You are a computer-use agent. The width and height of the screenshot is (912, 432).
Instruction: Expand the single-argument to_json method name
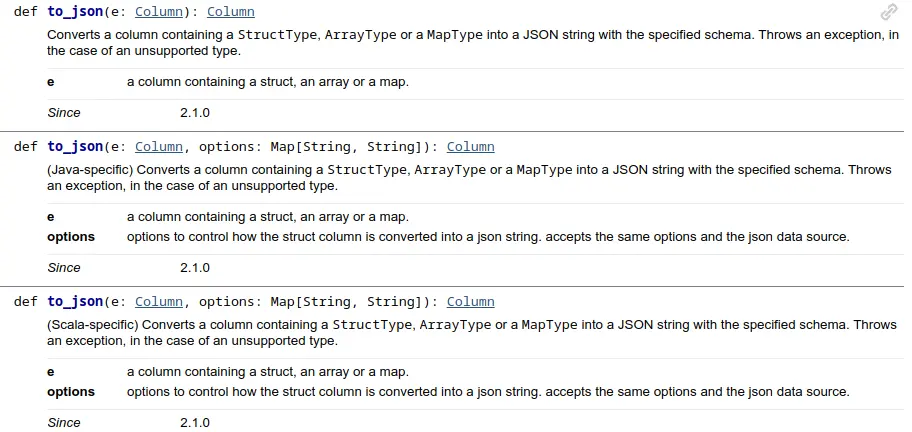click(75, 12)
